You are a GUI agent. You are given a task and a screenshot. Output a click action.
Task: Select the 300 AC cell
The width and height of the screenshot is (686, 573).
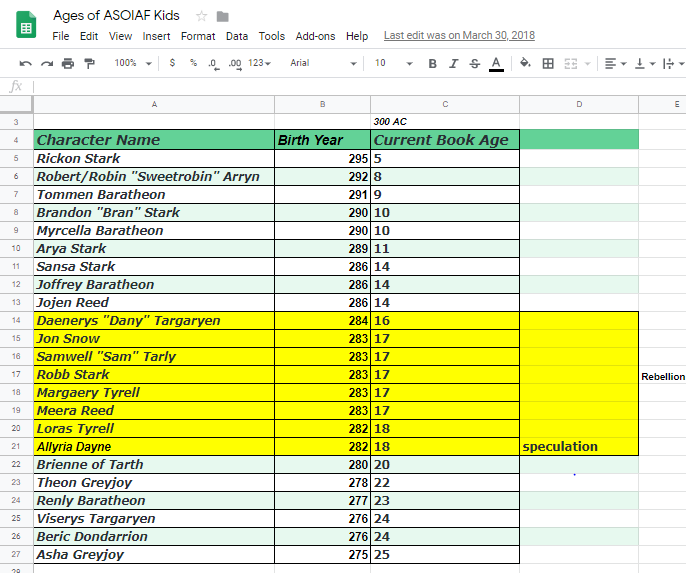445,122
